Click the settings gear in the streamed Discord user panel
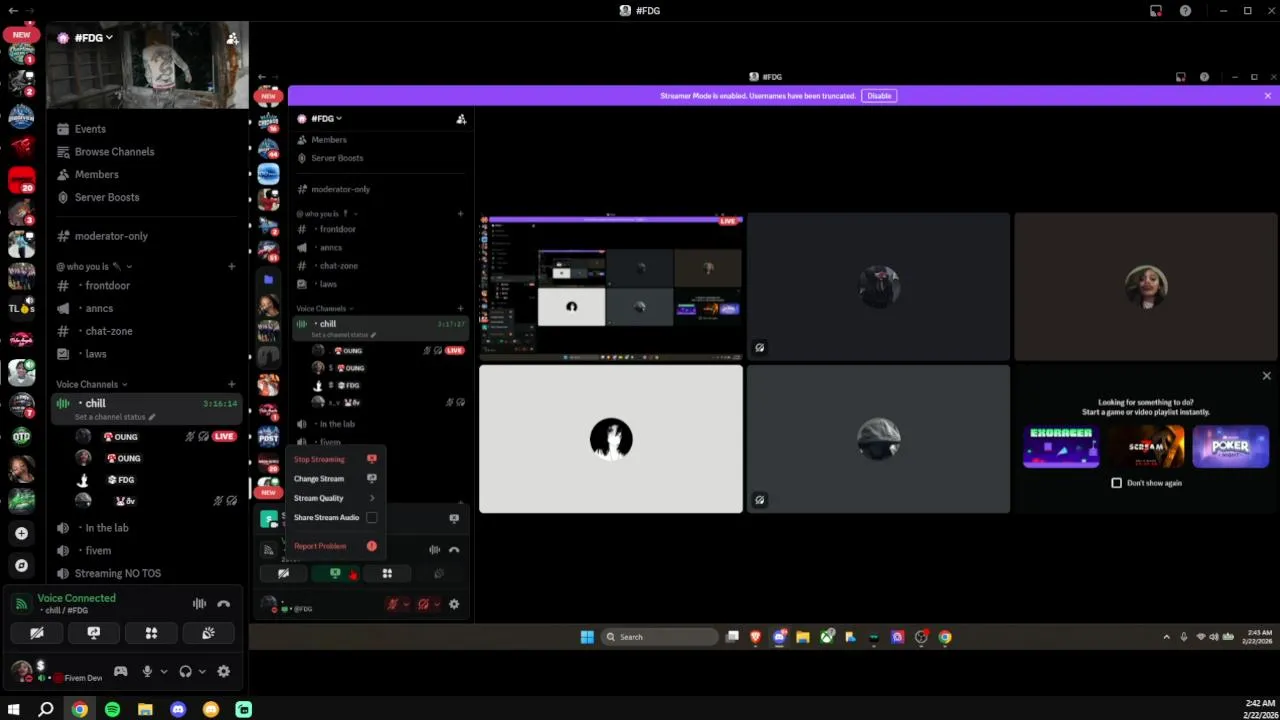Screen dimensions: 1280x720 454,604
